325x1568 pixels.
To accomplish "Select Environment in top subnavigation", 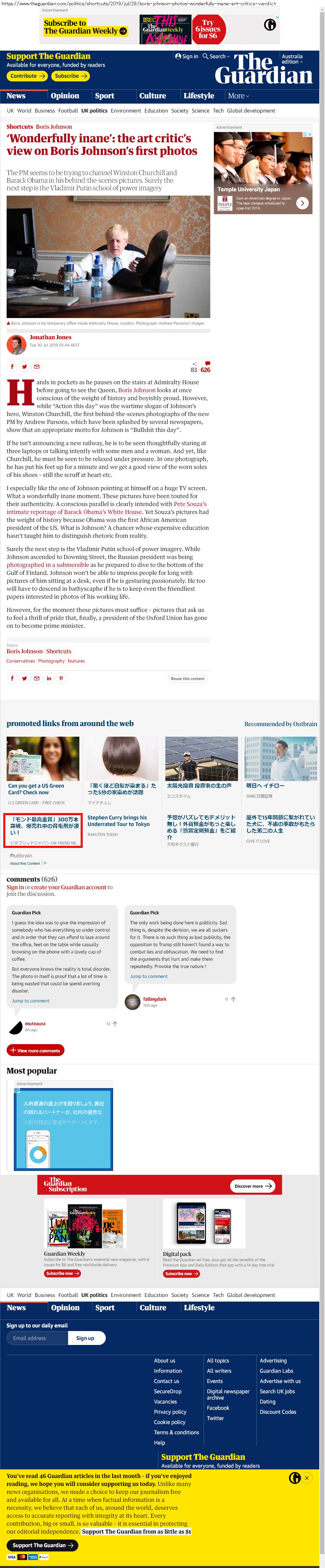I will 126,111.
